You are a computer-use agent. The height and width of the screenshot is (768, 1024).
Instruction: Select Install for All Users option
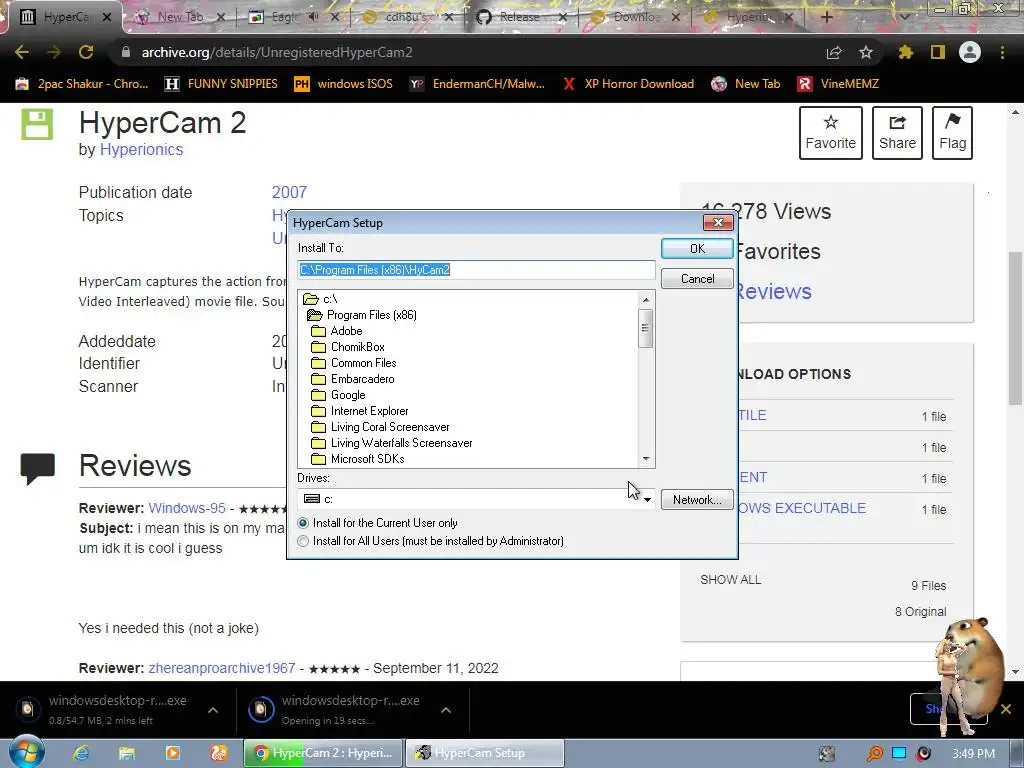(430, 541)
